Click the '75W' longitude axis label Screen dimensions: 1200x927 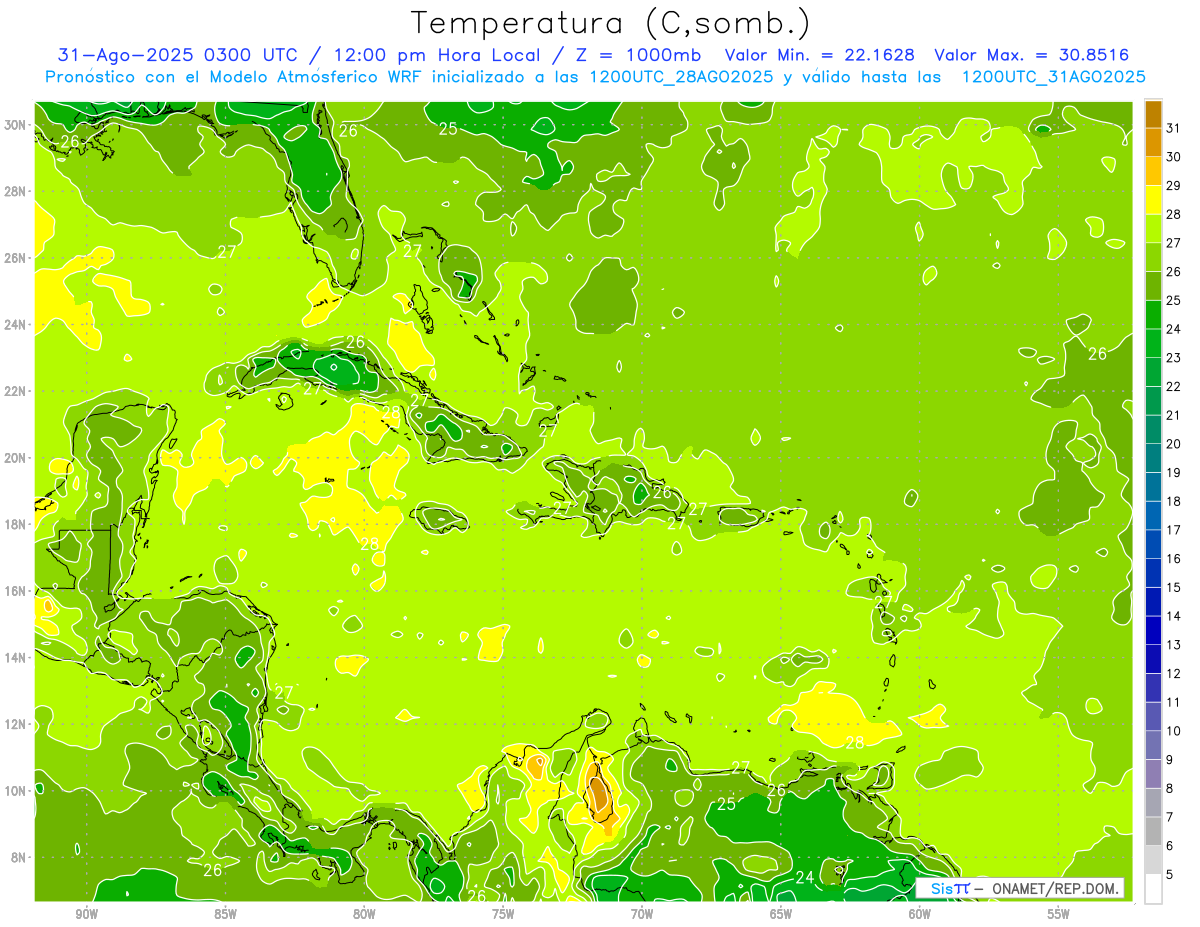[503, 915]
